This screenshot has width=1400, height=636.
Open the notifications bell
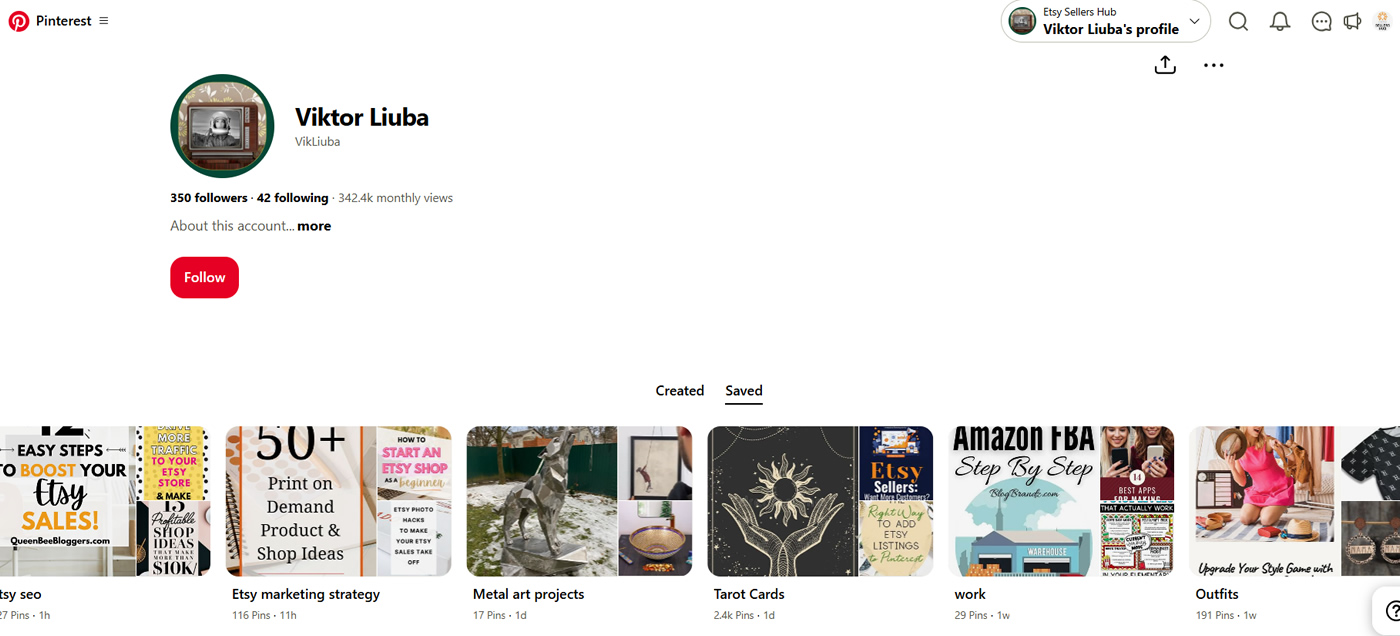[x=1280, y=21]
